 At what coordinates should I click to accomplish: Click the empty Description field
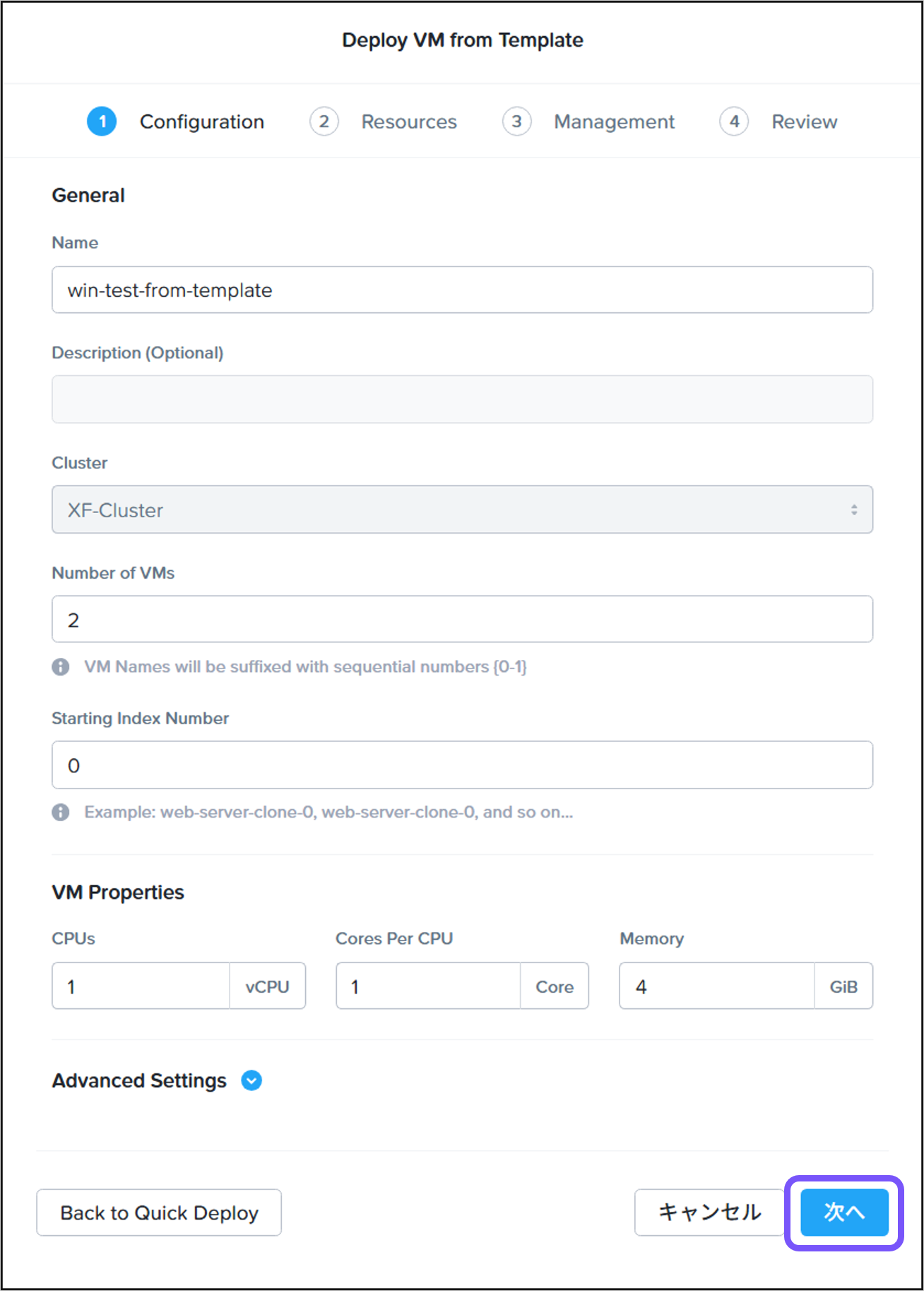[x=462, y=399]
